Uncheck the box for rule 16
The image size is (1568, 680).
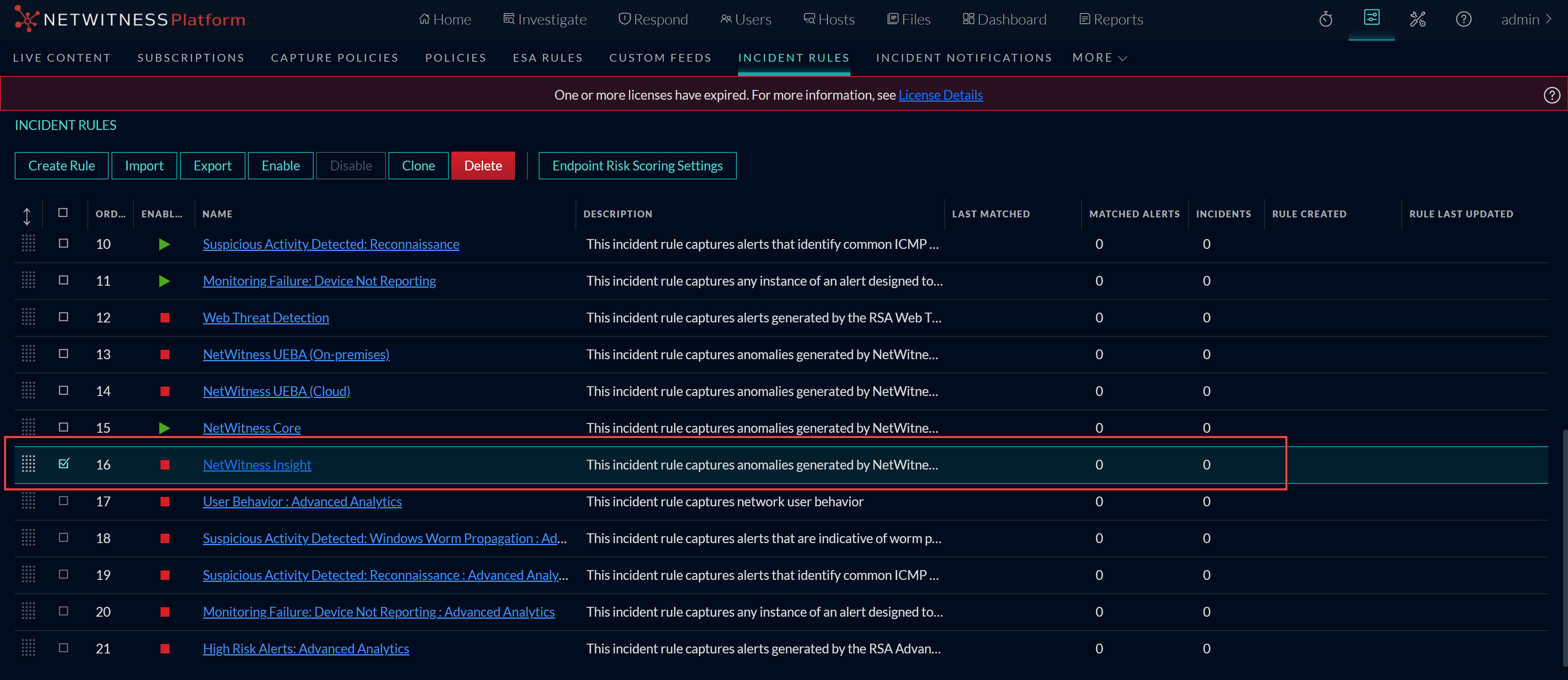pyautogui.click(x=64, y=463)
